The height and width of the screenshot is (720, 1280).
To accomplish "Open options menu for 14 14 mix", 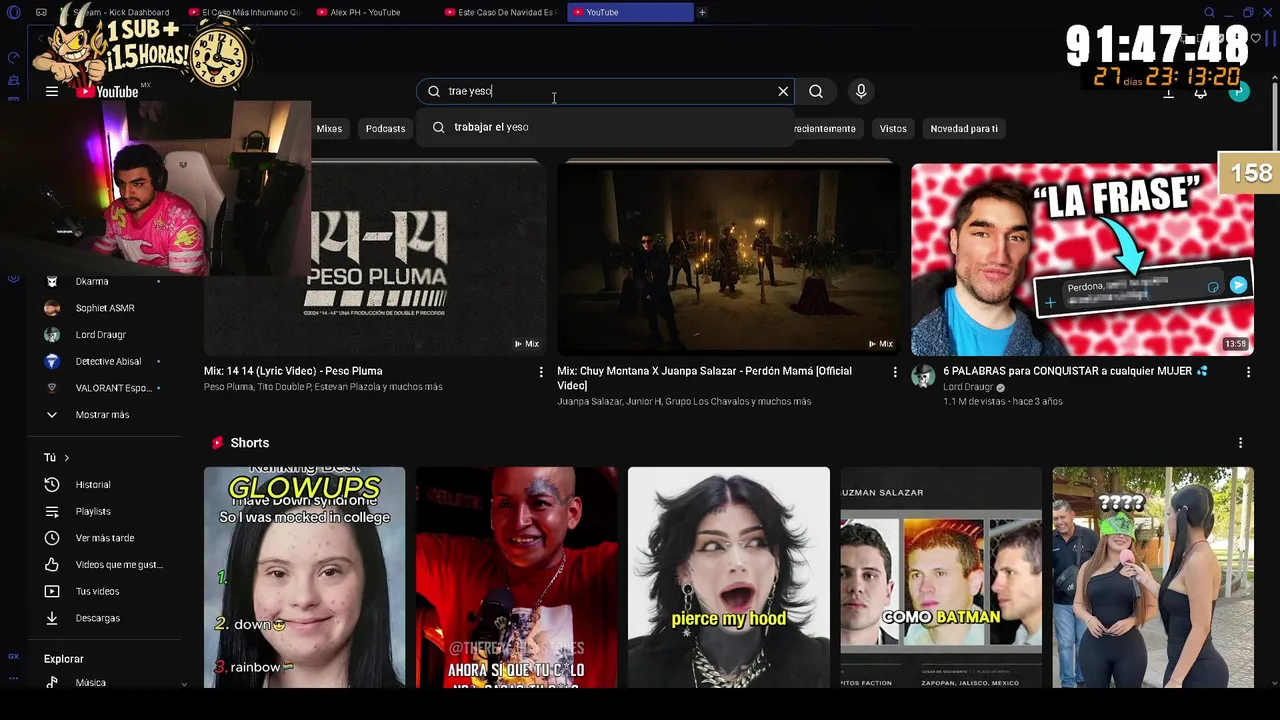I will [541, 372].
